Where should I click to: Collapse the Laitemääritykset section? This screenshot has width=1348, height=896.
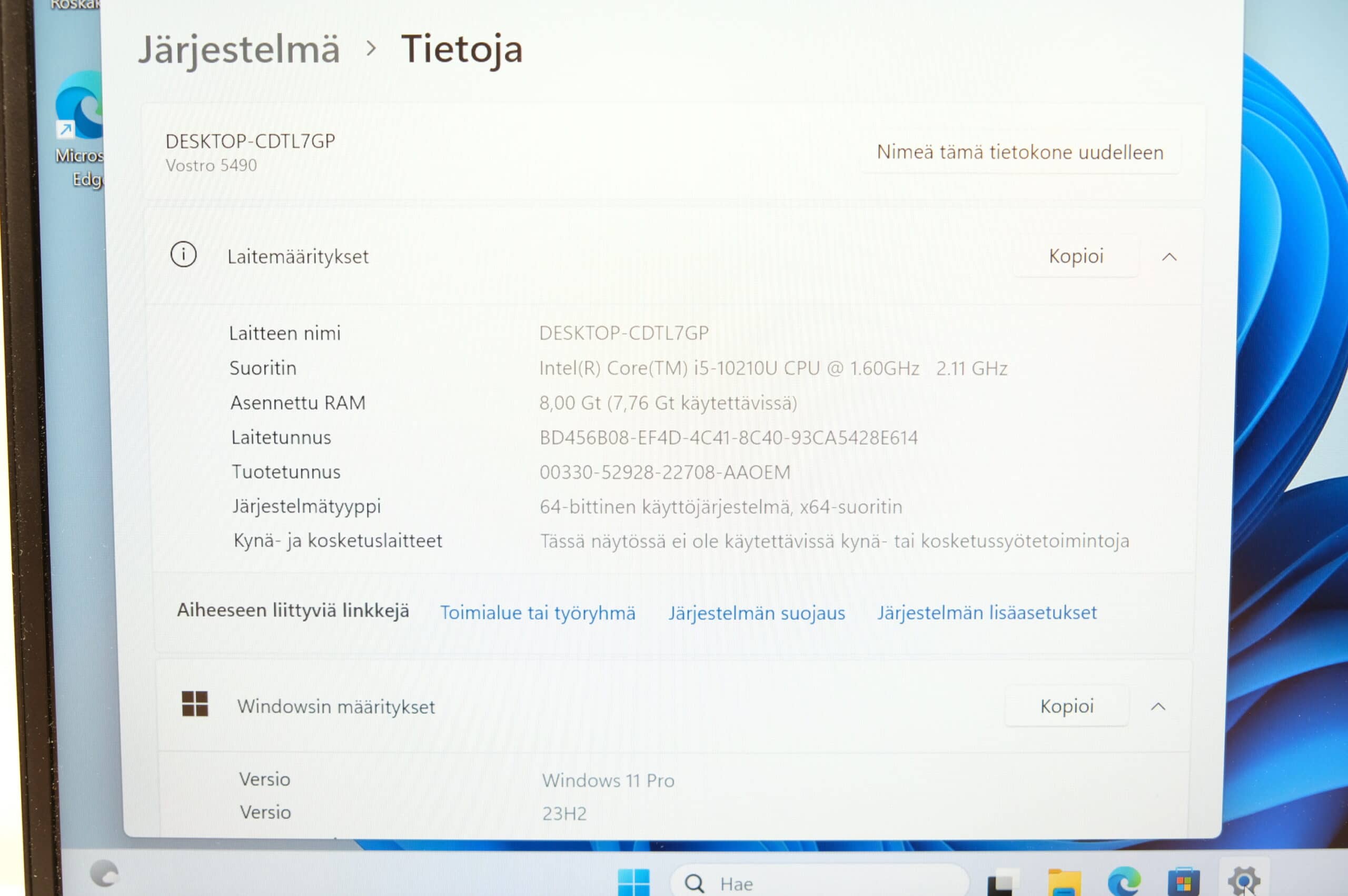pyautogui.click(x=1169, y=257)
